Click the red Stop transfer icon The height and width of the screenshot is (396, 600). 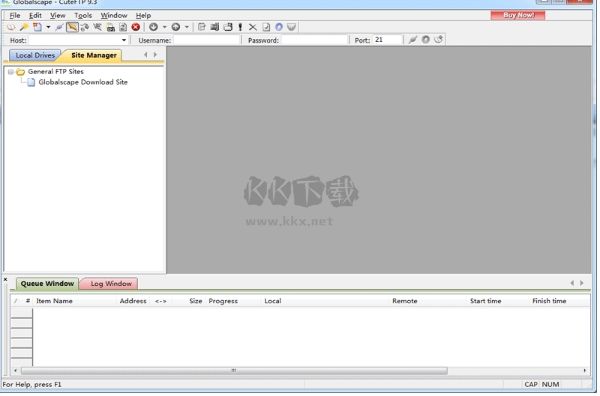(x=136, y=27)
